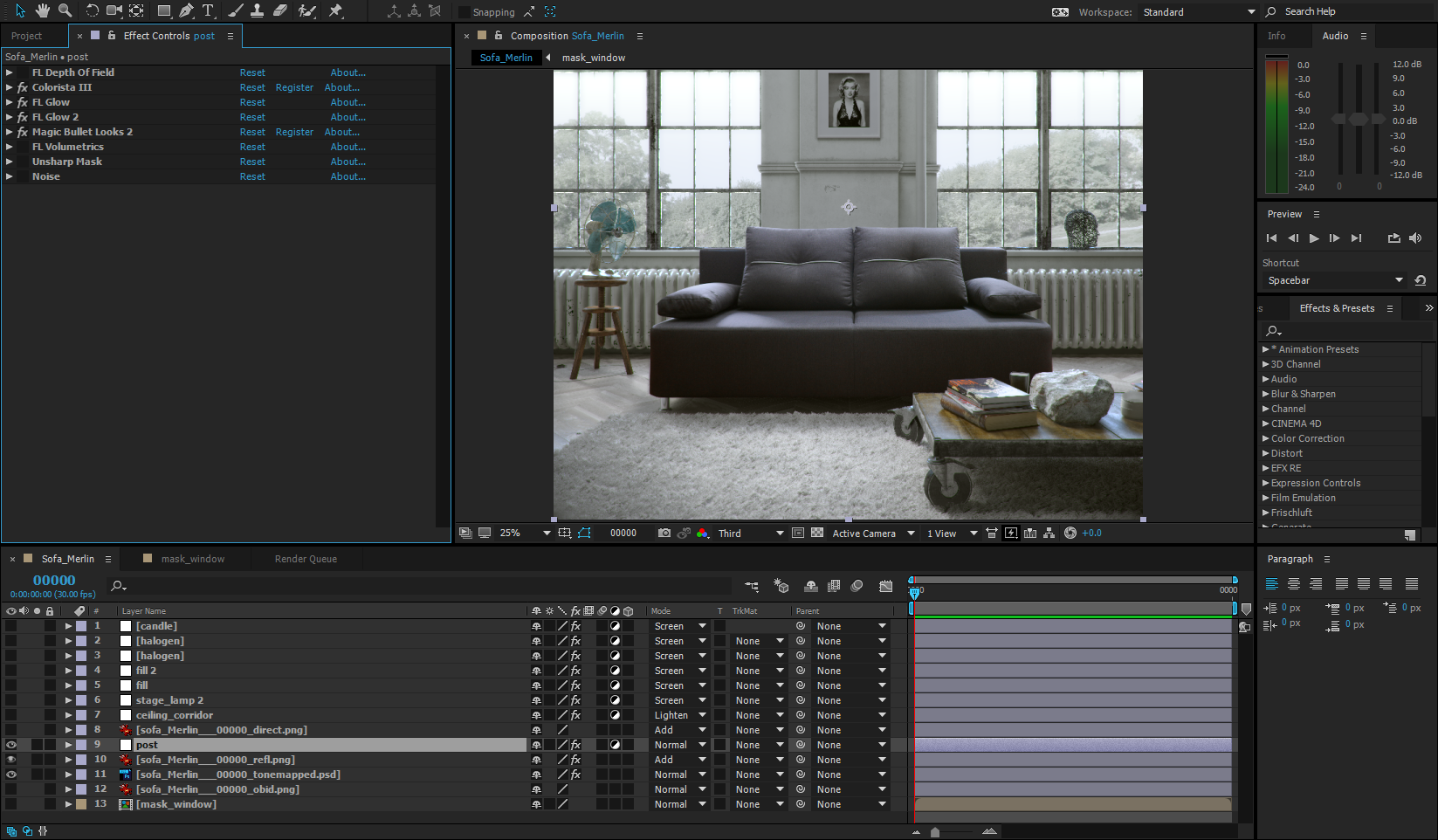Enable the Snapping checkbox

coord(464,12)
